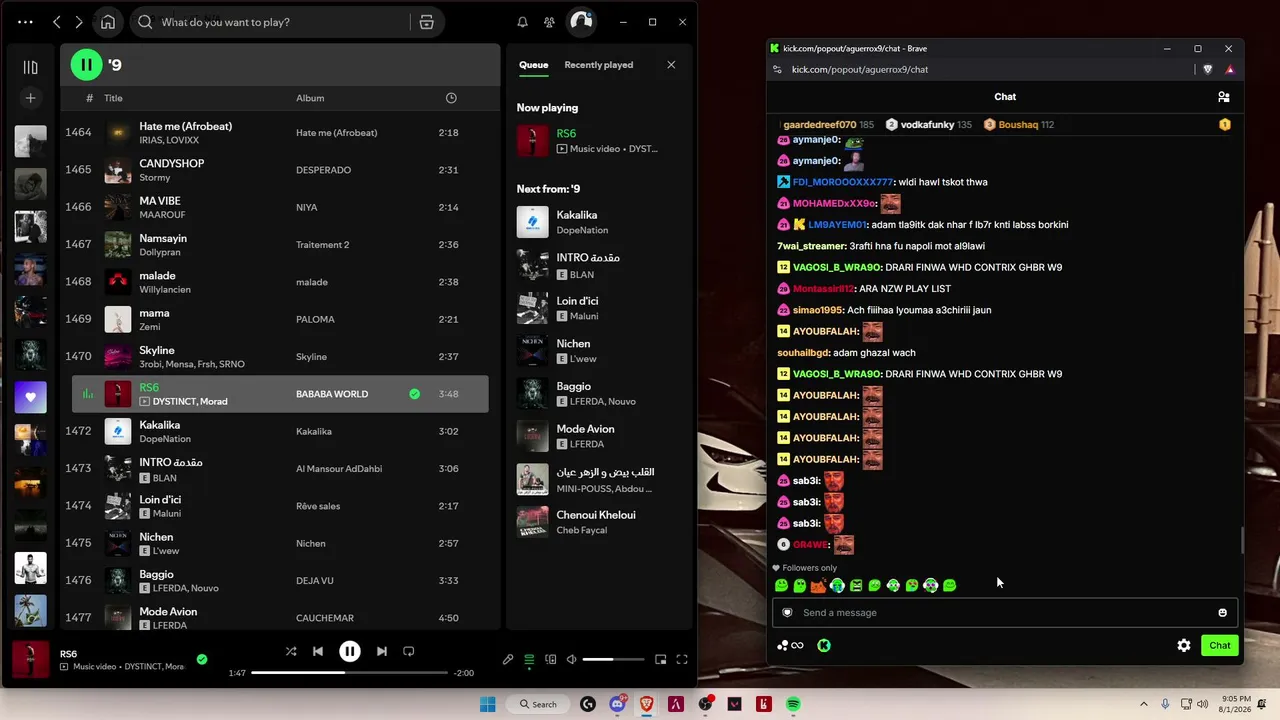Mute the Spotify volume

(x=571, y=659)
